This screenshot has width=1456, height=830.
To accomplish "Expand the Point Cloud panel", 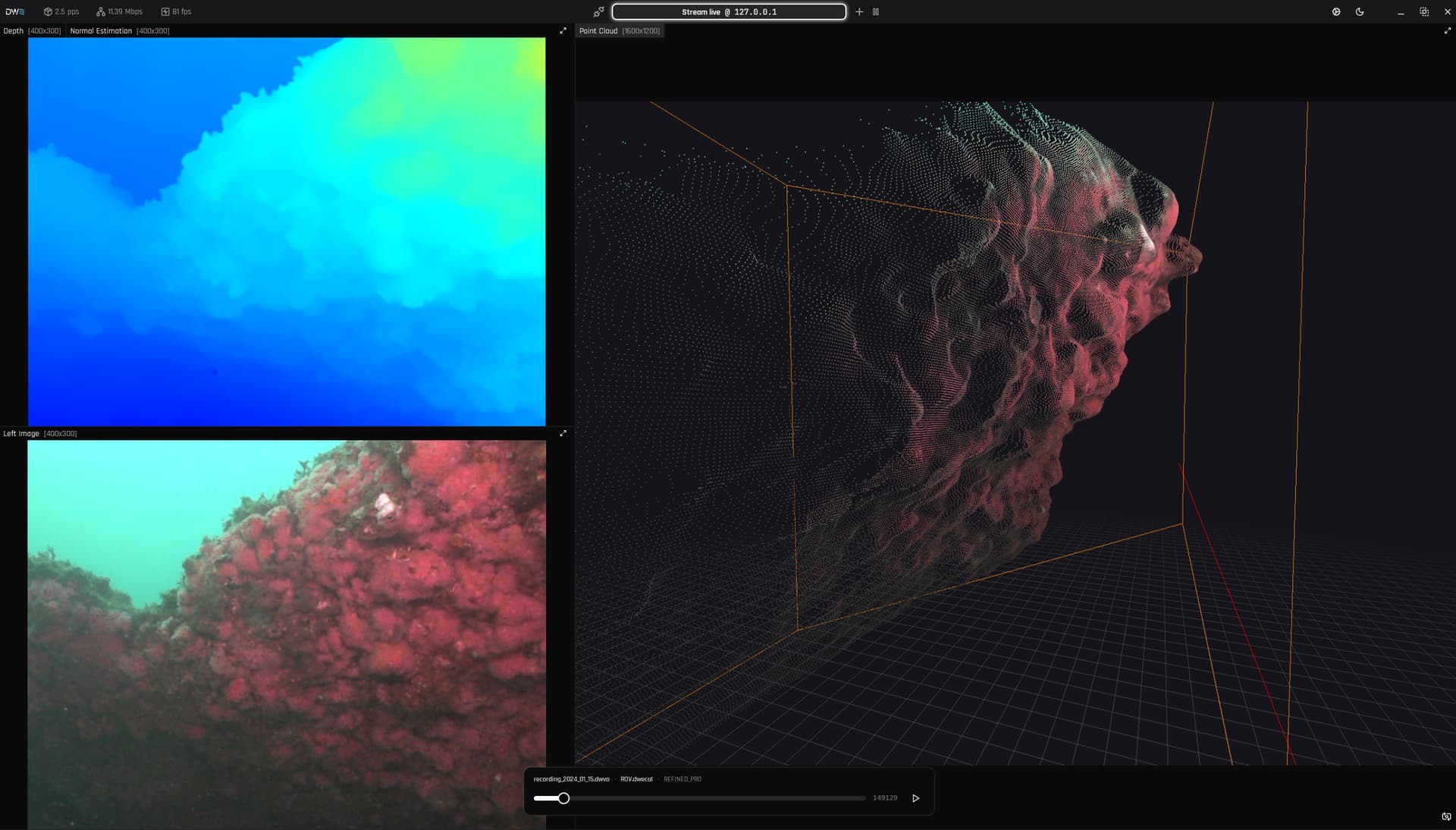I will [x=1447, y=31].
